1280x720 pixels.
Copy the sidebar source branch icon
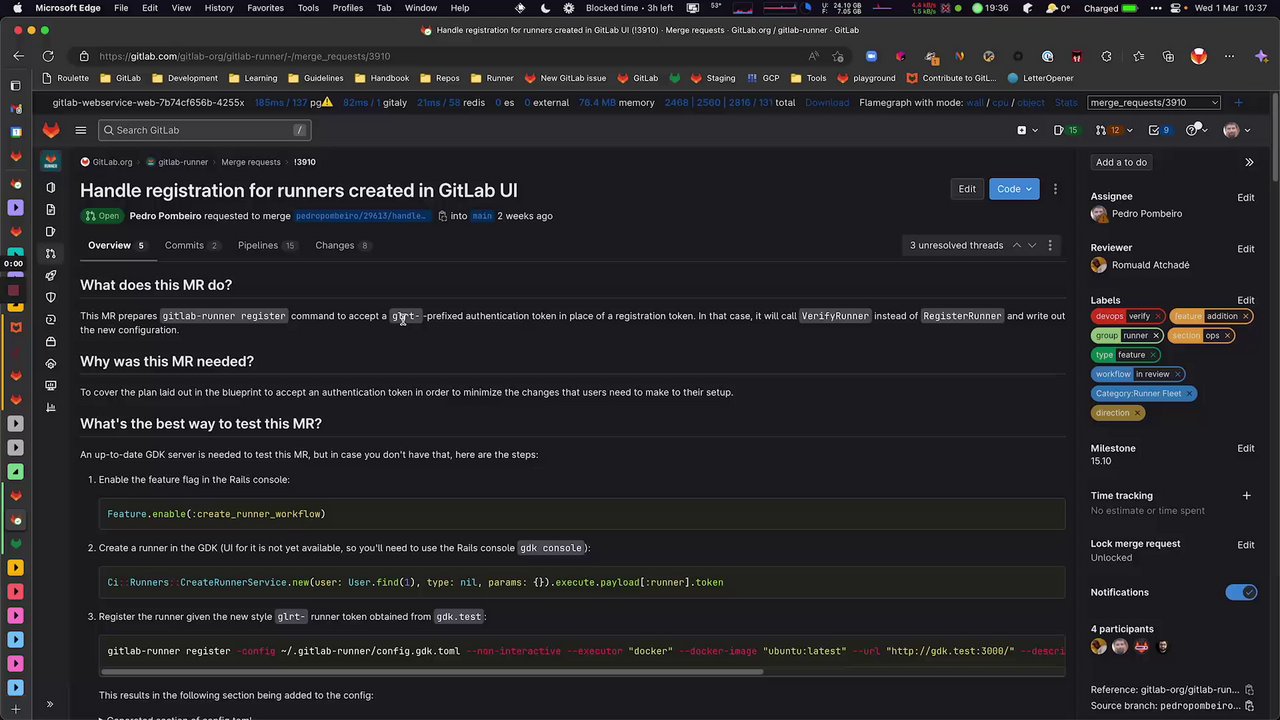point(1249,706)
